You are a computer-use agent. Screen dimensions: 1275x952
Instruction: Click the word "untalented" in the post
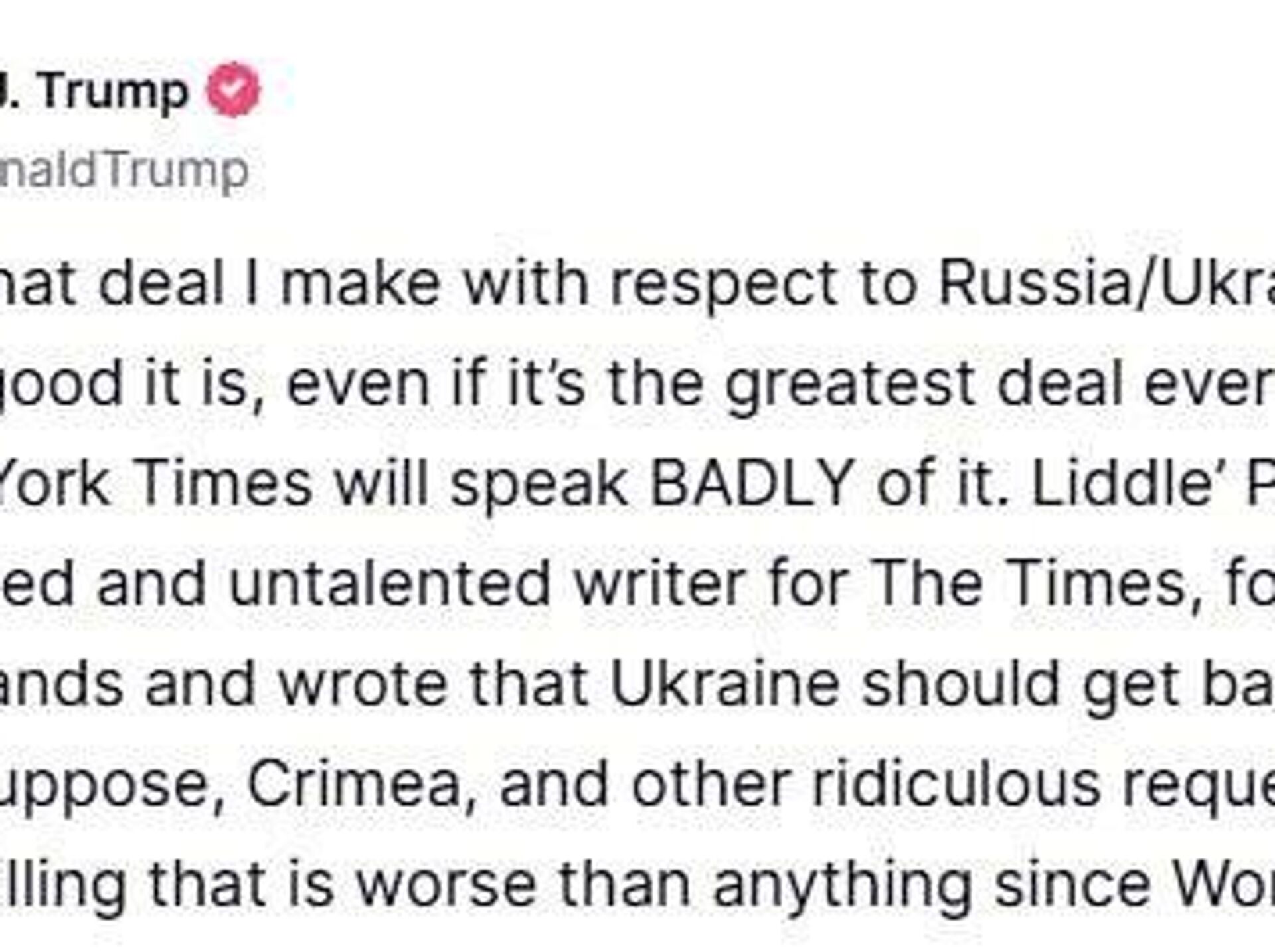390,583
